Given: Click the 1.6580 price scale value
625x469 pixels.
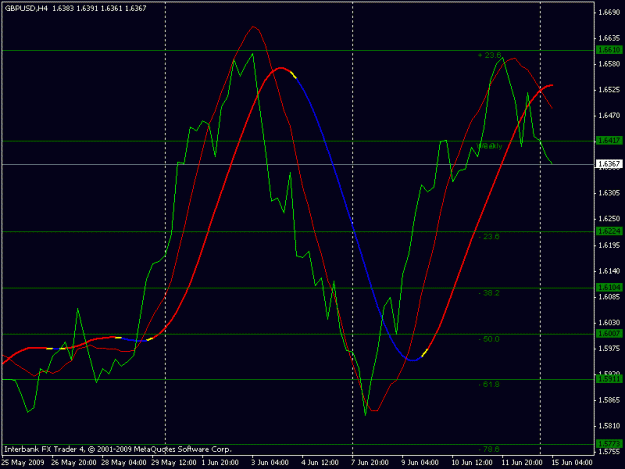Looking at the screenshot, I should point(610,64).
